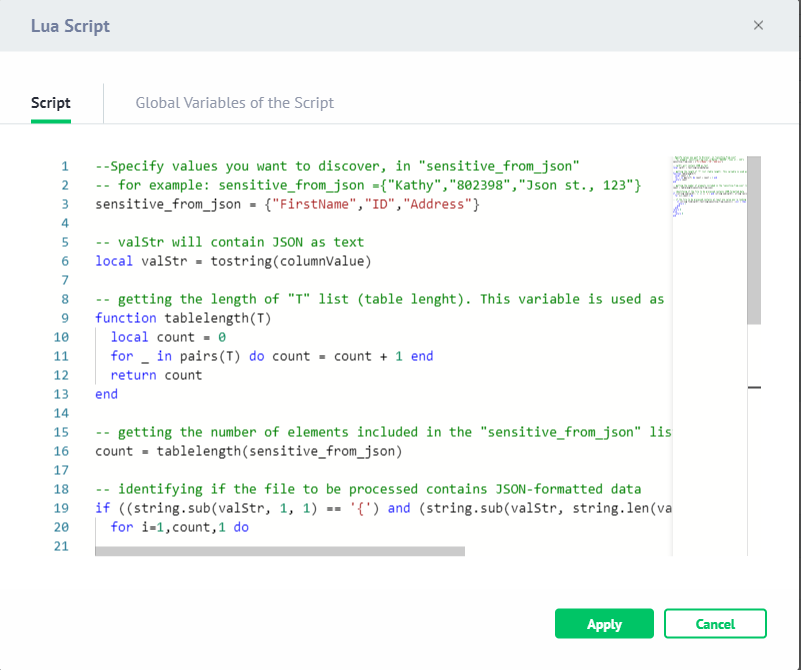Screen dimensions: 801x670
Task: Click the horizontal scrollbar under the code
Action: tap(280, 551)
